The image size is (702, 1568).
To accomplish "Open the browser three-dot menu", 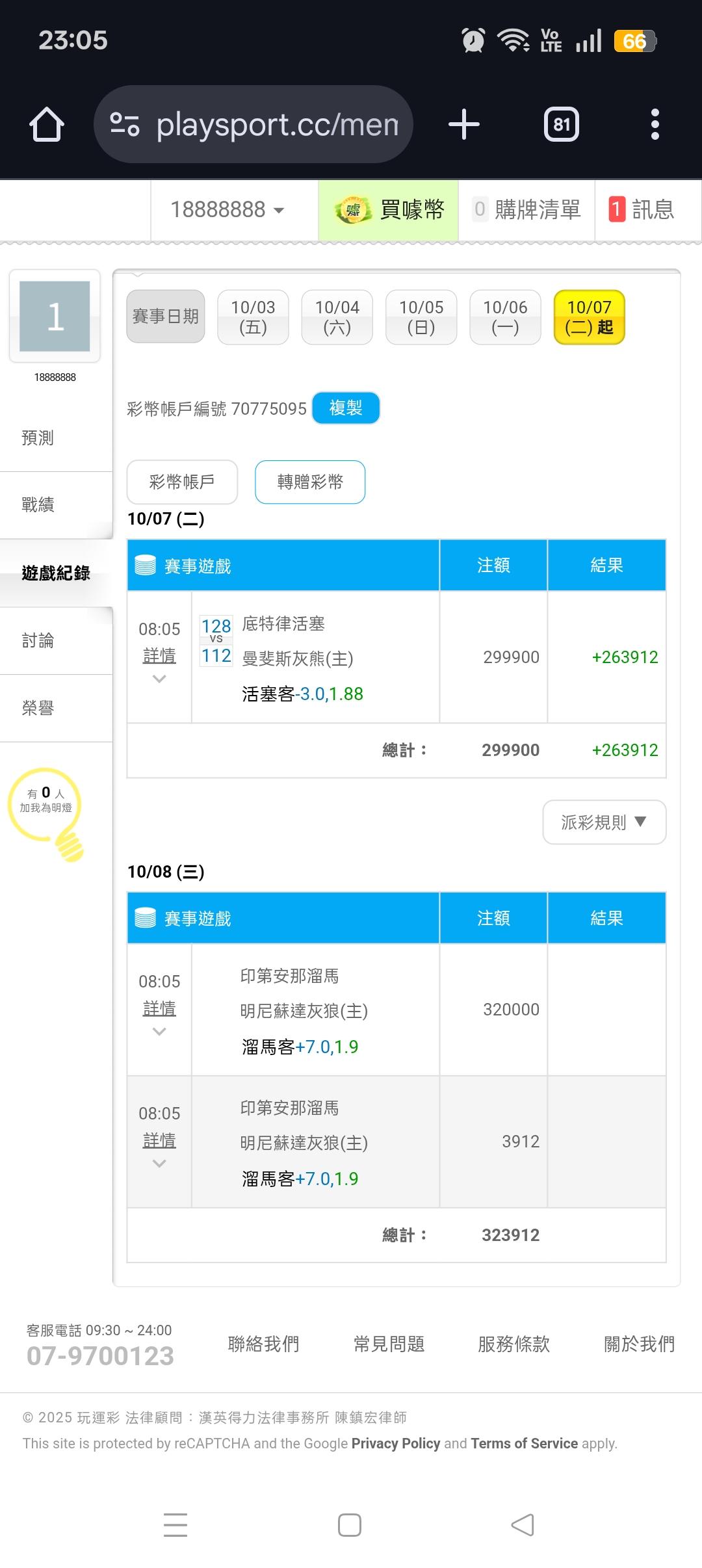I will [655, 124].
